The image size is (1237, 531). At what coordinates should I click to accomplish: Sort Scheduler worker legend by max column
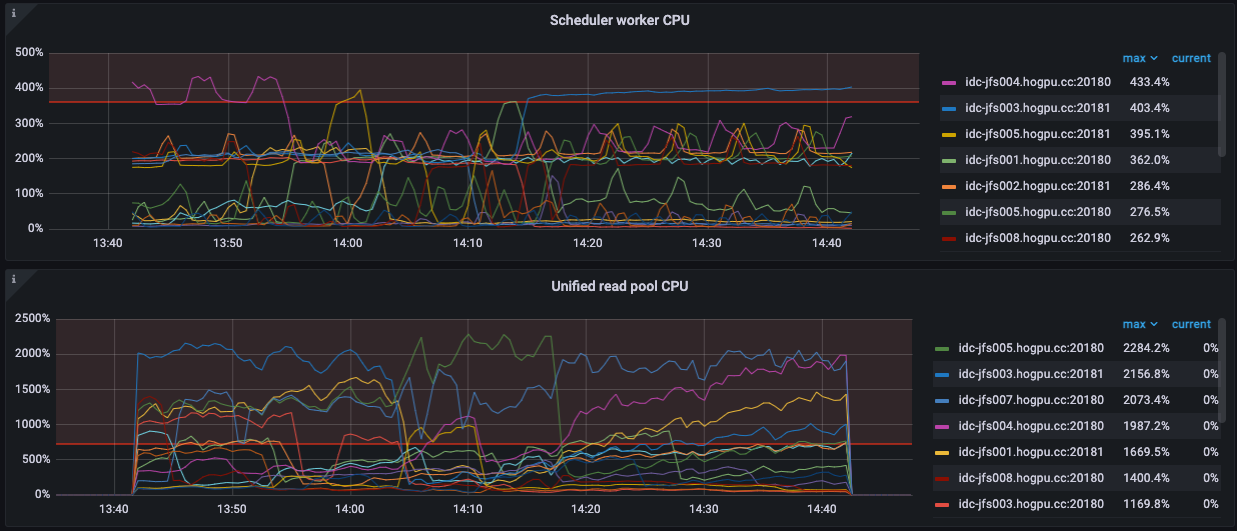1138,58
